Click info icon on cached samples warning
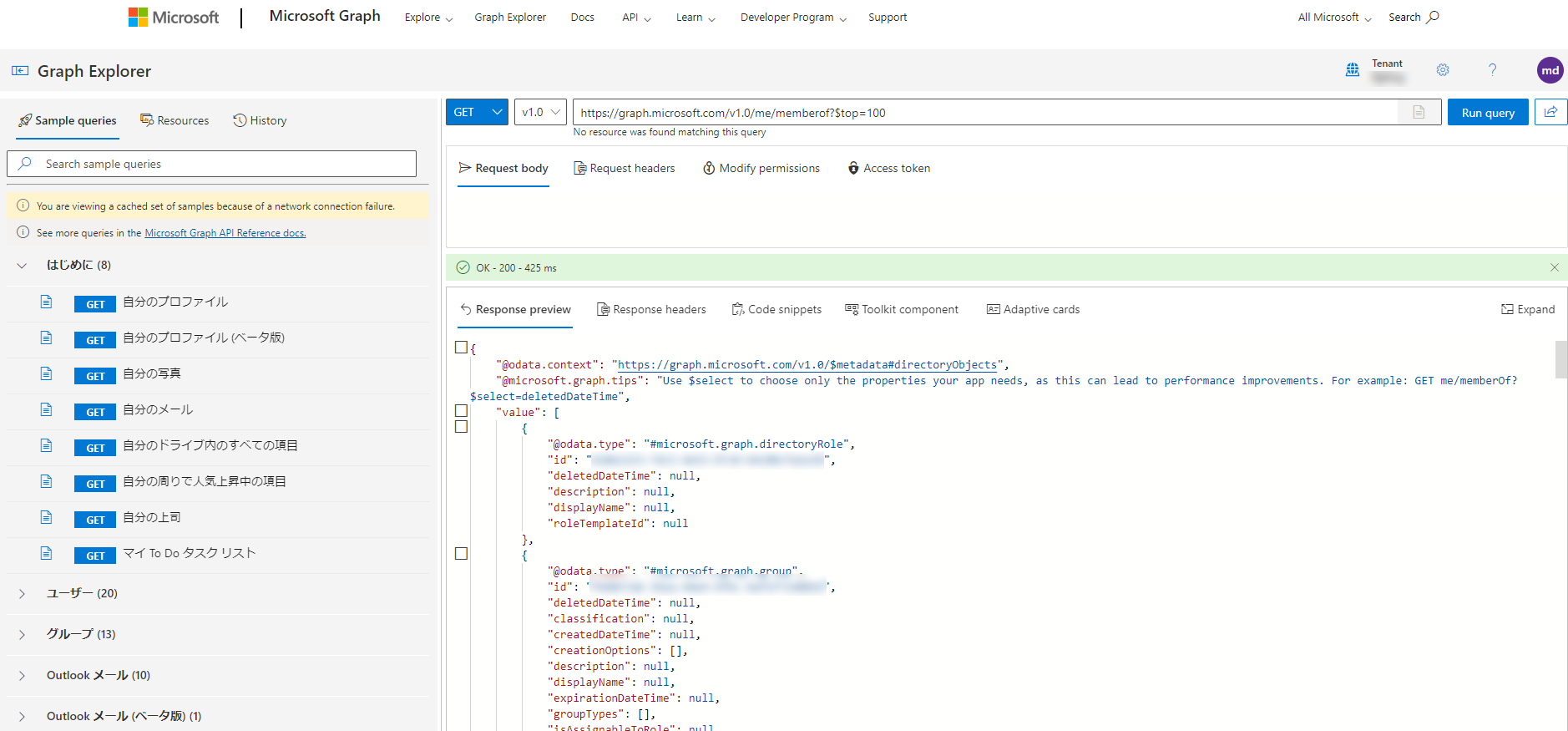 [x=23, y=206]
